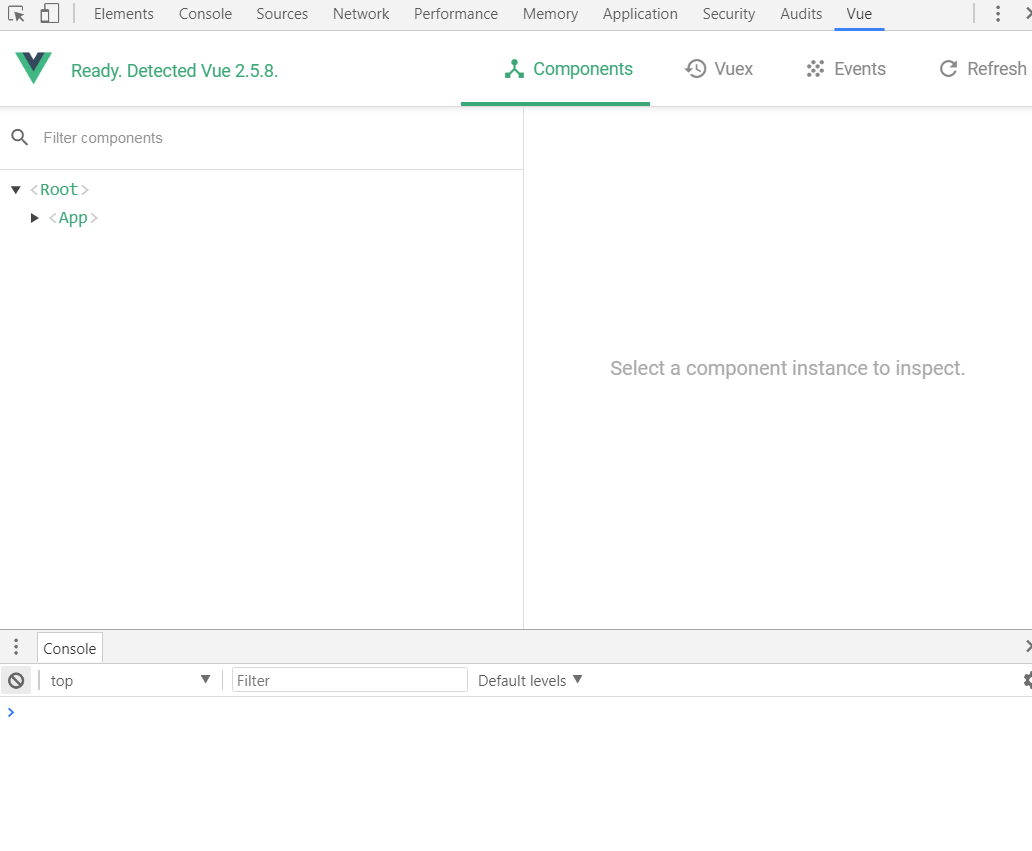The width and height of the screenshot is (1032, 851).
Task: Open the Audits tab
Action: [801, 14]
